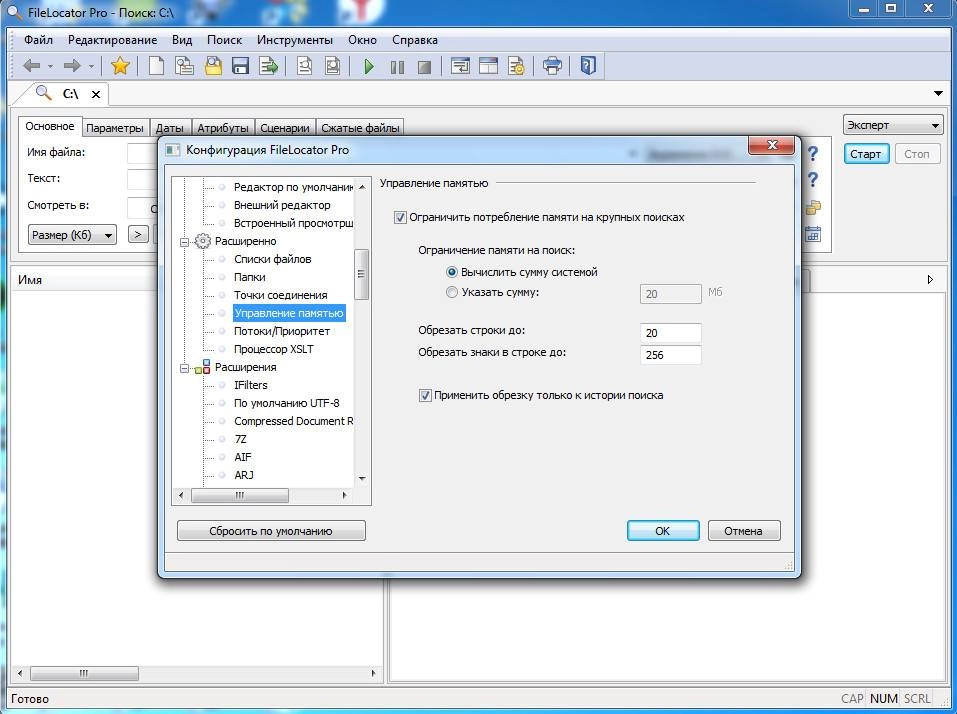The image size is (957, 714).
Task: Click the printer icon in toolbar
Action: click(x=552, y=65)
